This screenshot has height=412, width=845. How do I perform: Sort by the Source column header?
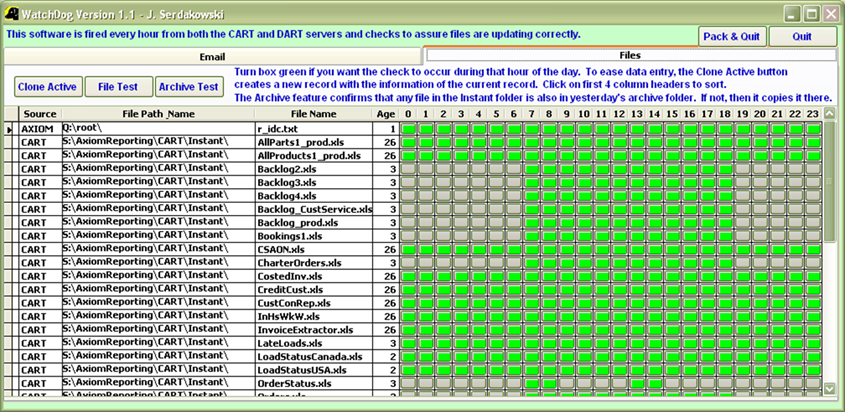40,114
